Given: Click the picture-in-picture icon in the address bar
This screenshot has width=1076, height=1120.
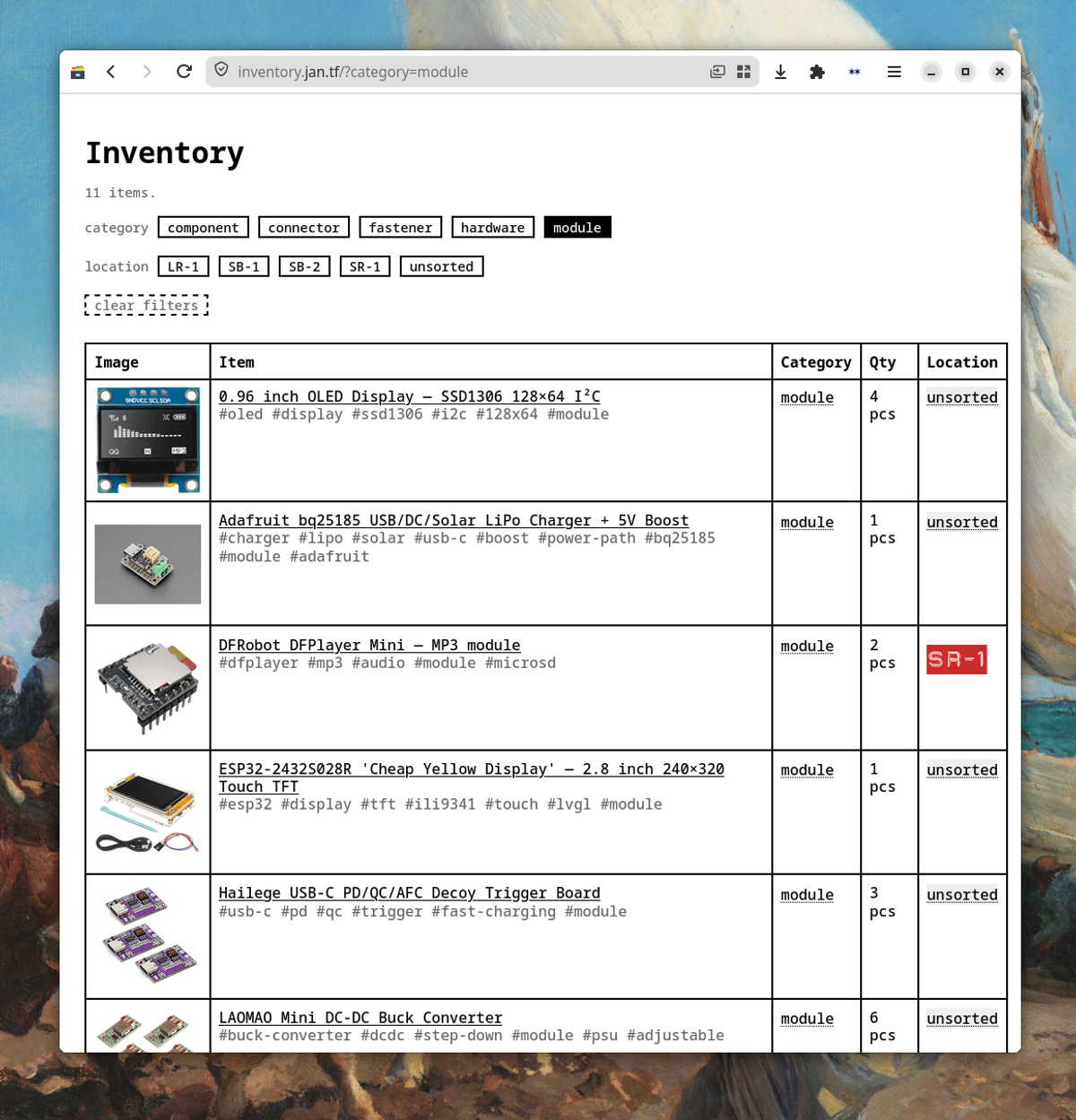Looking at the screenshot, I should 717,72.
